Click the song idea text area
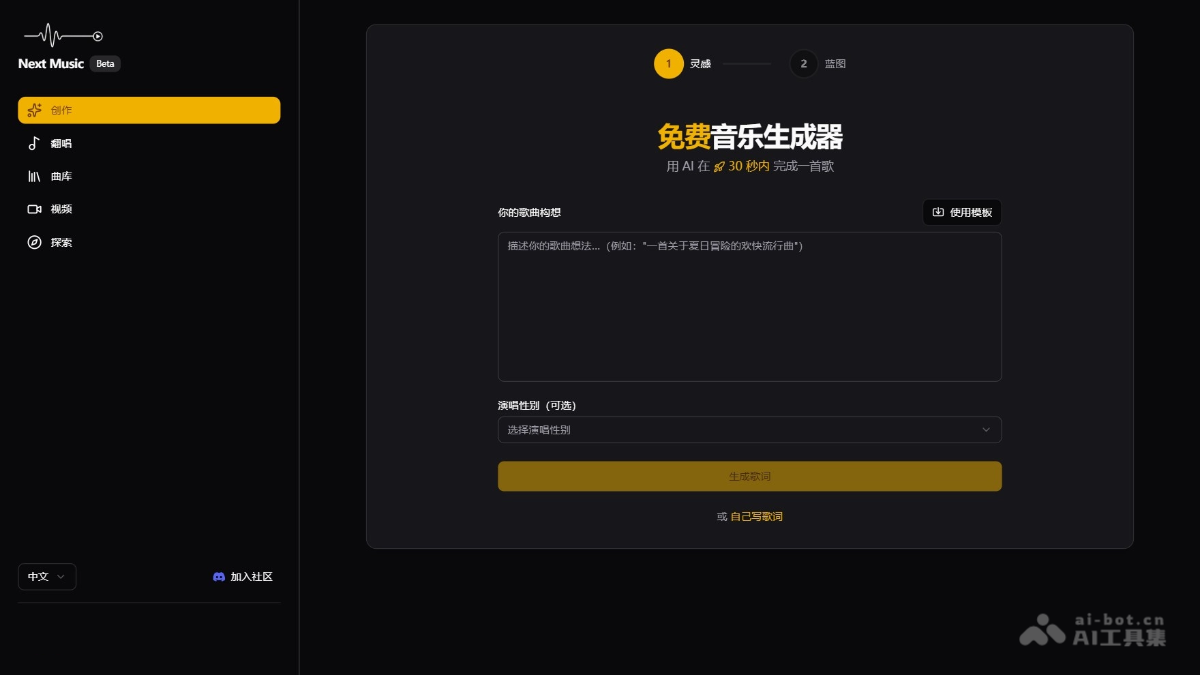The height and width of the screenshot is (675, 1200). pos(750,307)
